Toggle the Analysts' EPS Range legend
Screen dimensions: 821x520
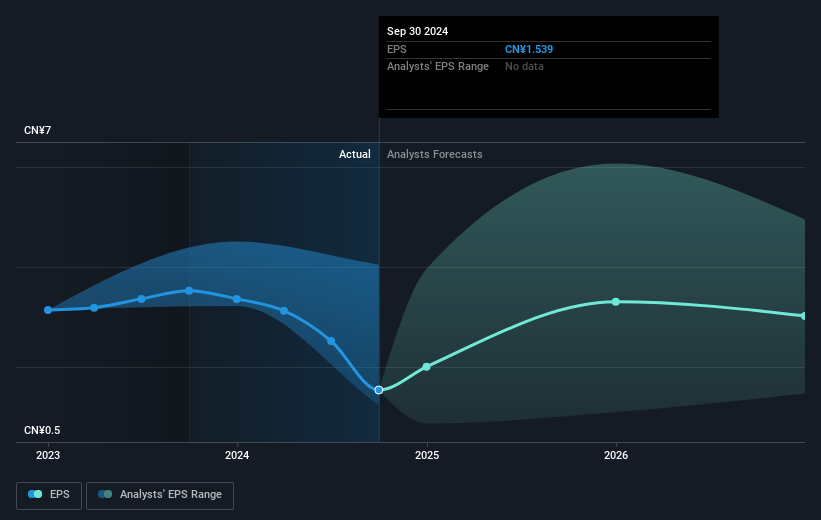(160, 495)
